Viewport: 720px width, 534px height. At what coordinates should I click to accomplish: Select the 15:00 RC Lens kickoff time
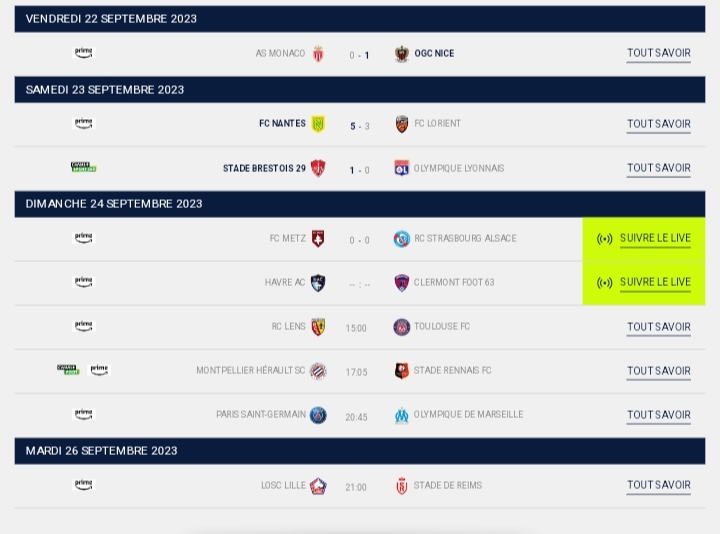click(356, 328)
